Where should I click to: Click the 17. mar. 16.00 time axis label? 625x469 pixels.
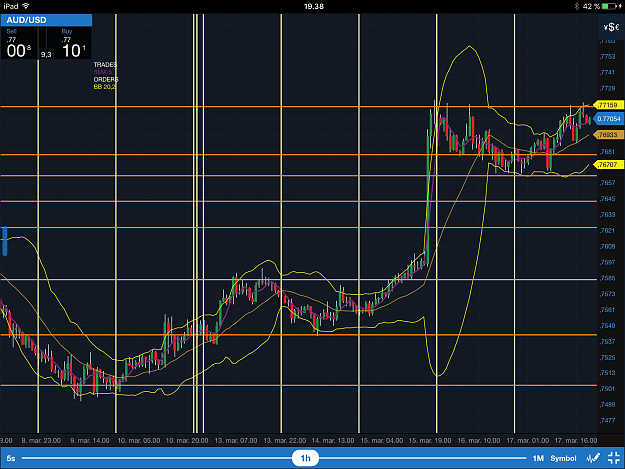click(576, 440)
